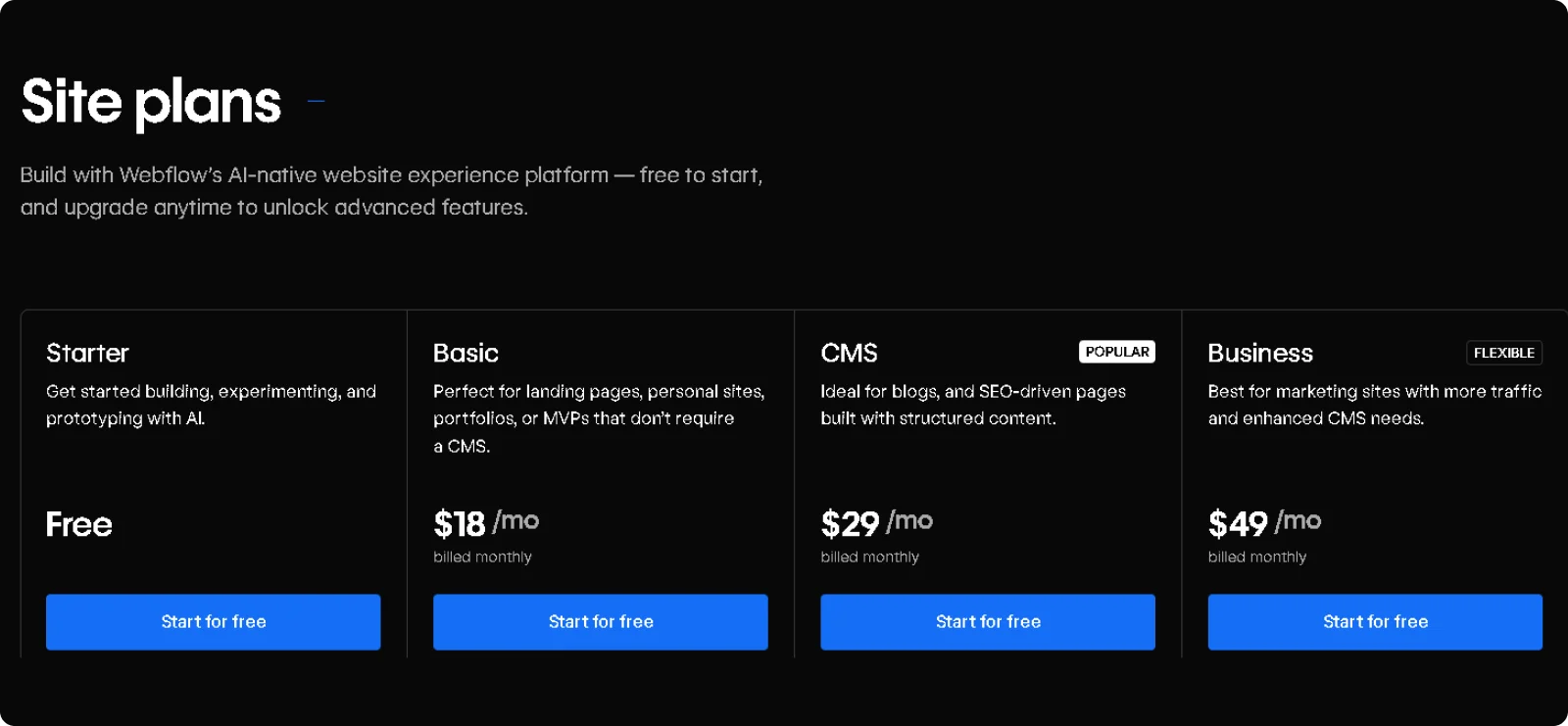The width and height of the screenshot is (1568, 726).
Task: Click billed monthly under the $18 price
Action: point(482,557)
